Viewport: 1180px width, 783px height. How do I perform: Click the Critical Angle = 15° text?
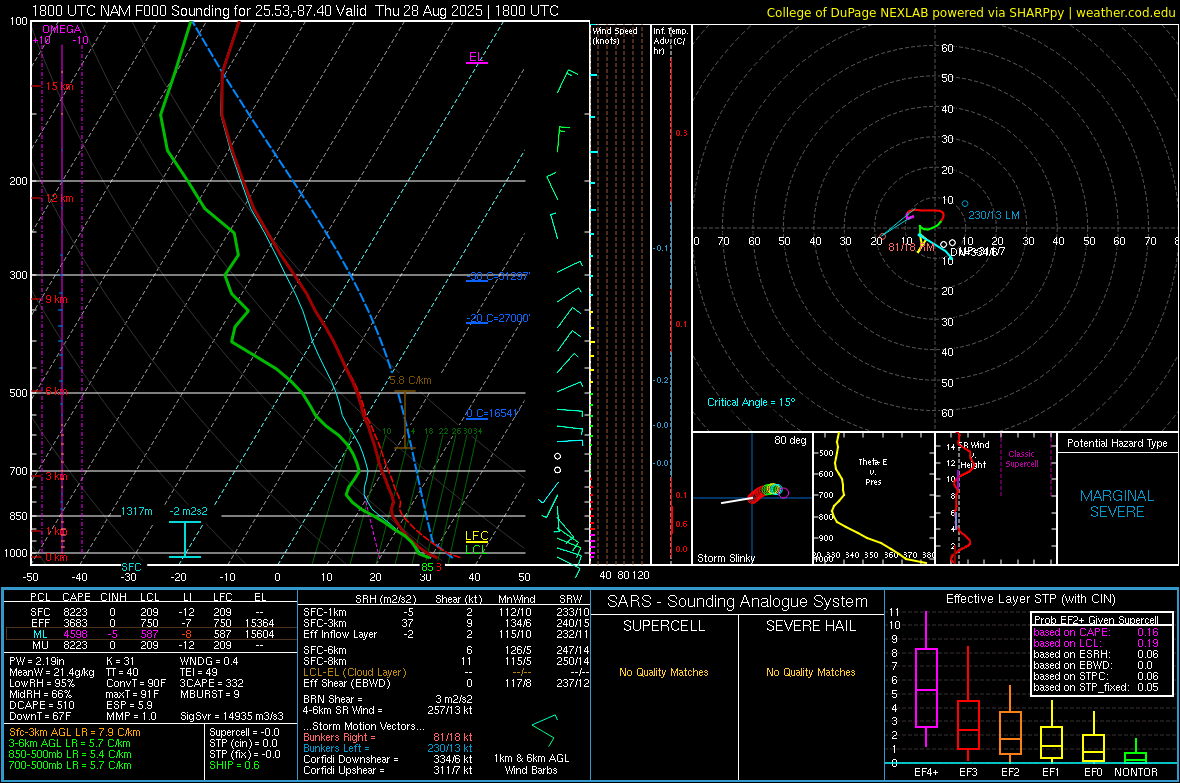click(x=751, y=402)
